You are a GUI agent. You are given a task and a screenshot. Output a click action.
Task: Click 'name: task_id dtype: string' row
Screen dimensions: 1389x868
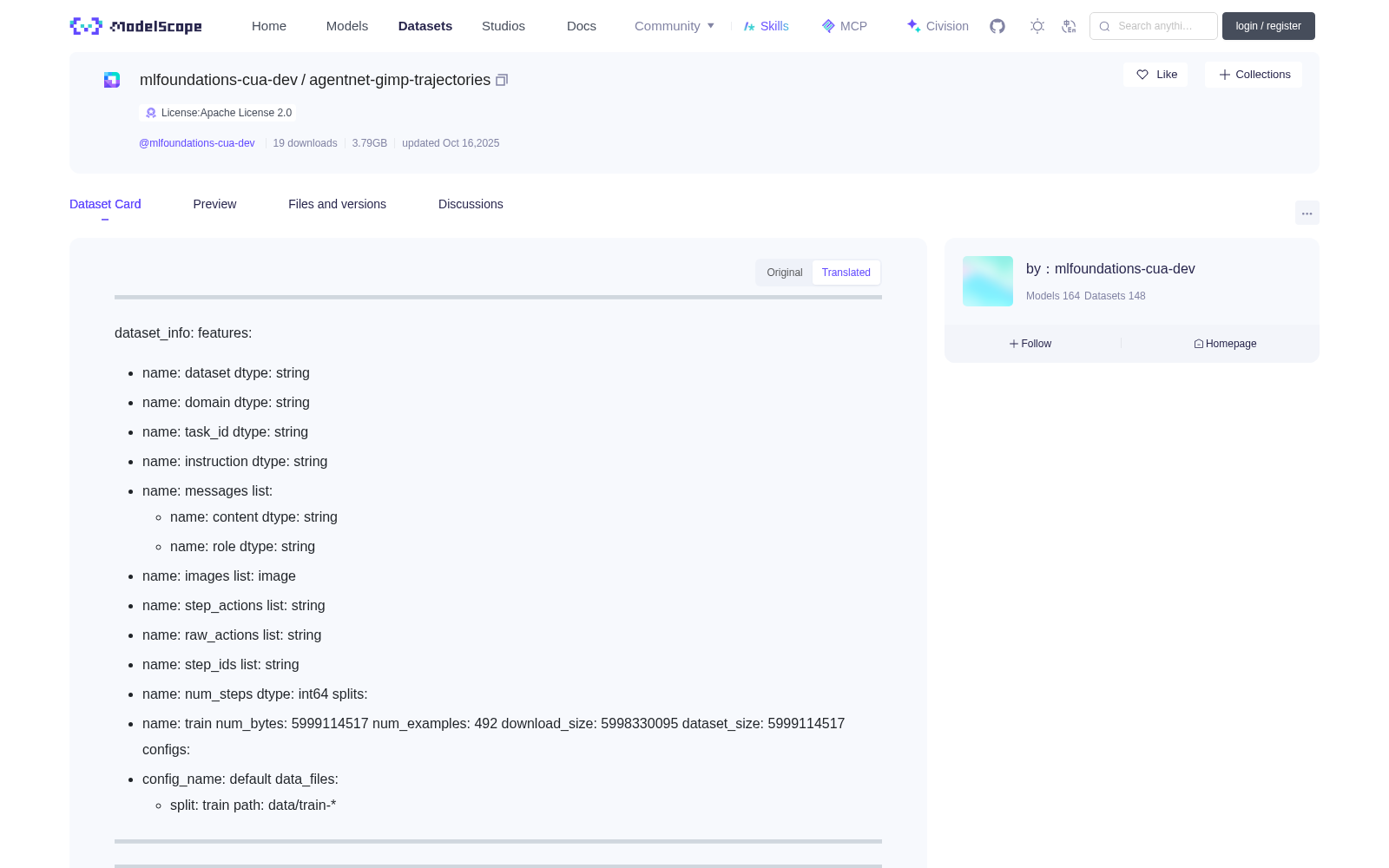coord(225,432)
